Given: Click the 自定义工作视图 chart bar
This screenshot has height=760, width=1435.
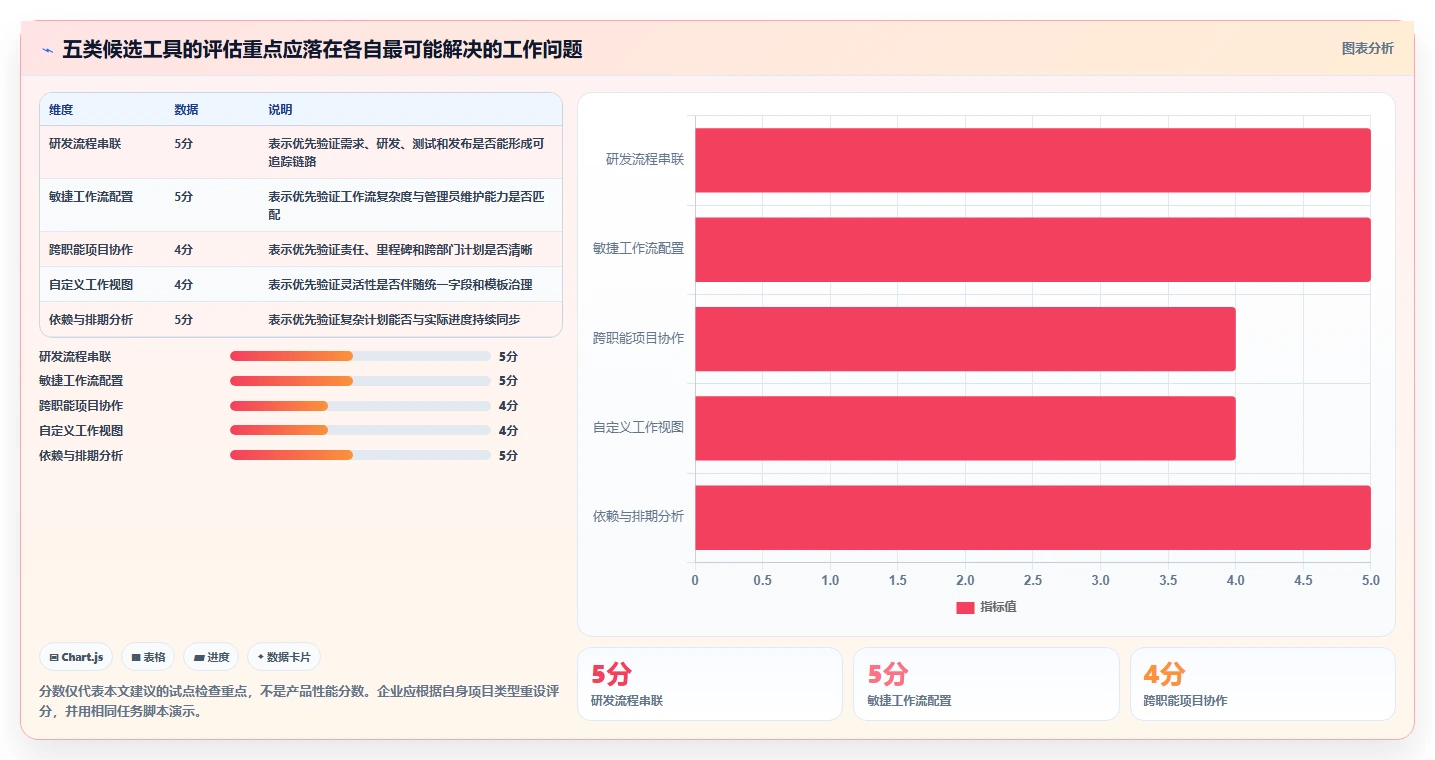Looking at the screenshot, I should tap(965, 428).
